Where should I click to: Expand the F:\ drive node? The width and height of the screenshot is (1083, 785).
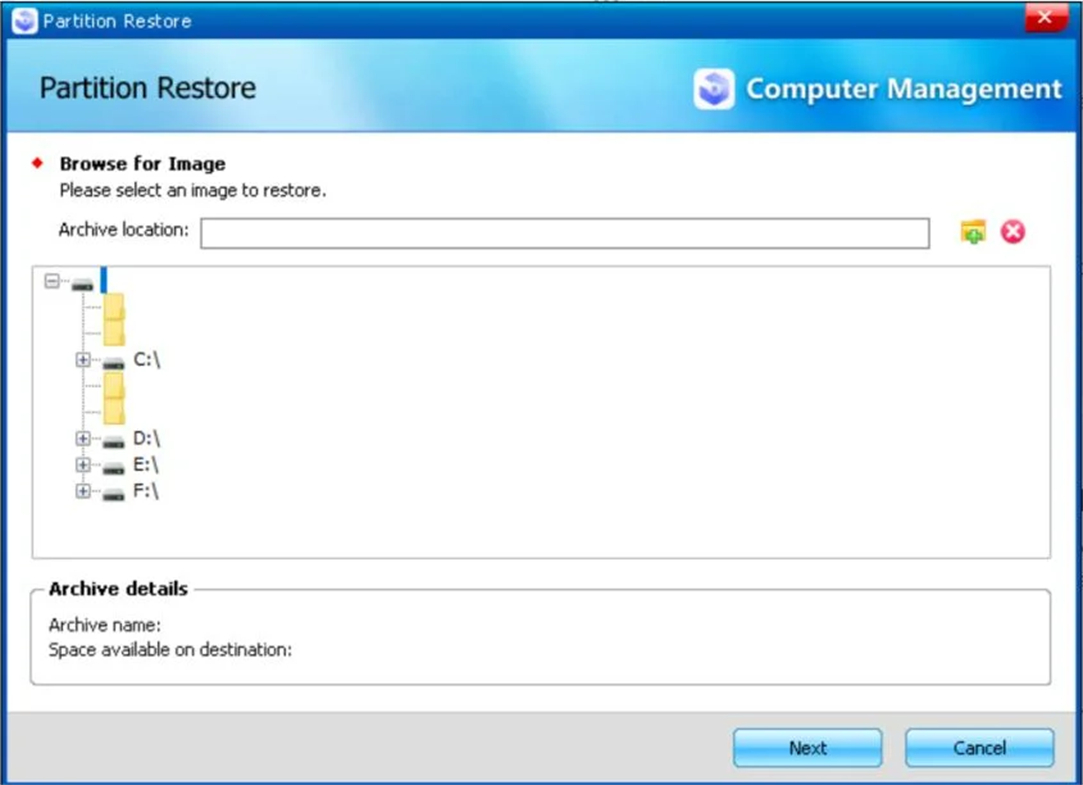[84, 491]
